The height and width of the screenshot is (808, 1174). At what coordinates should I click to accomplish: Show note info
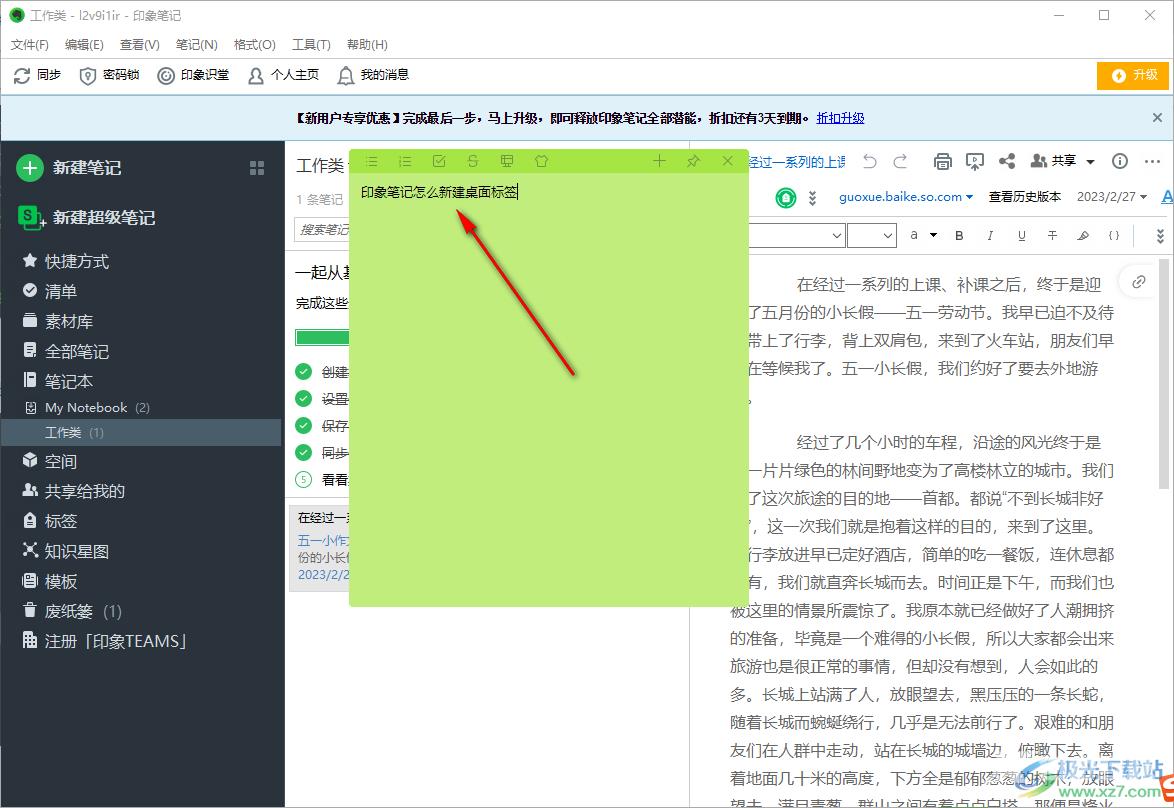(x=1120, y=161)
